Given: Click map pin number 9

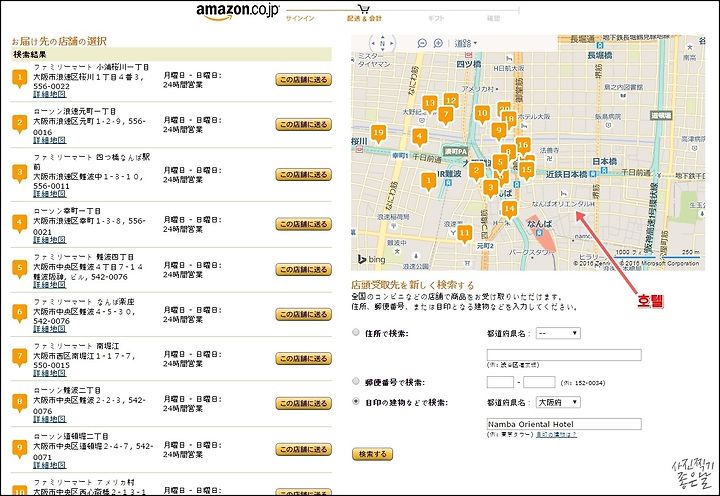Looking at the screenshot, I should tap(499, 131).
